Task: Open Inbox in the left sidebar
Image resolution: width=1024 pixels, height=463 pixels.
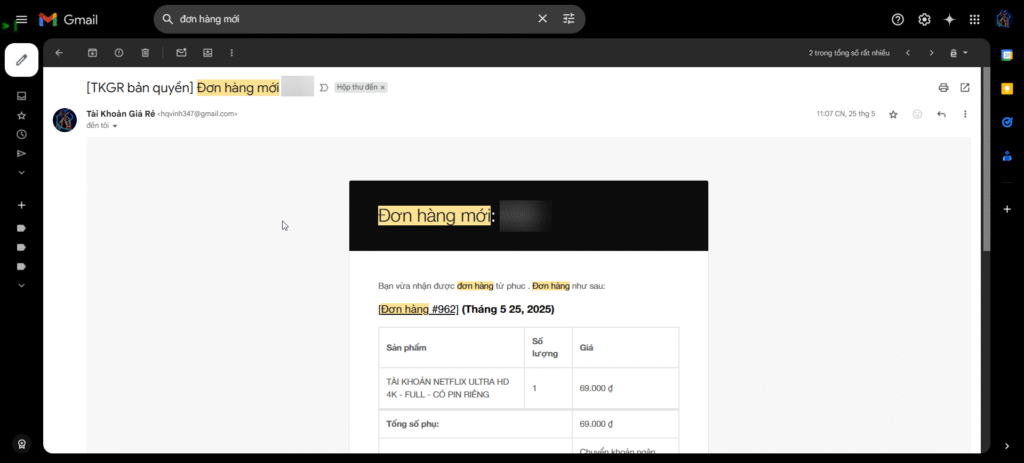Action: point(22,96)
